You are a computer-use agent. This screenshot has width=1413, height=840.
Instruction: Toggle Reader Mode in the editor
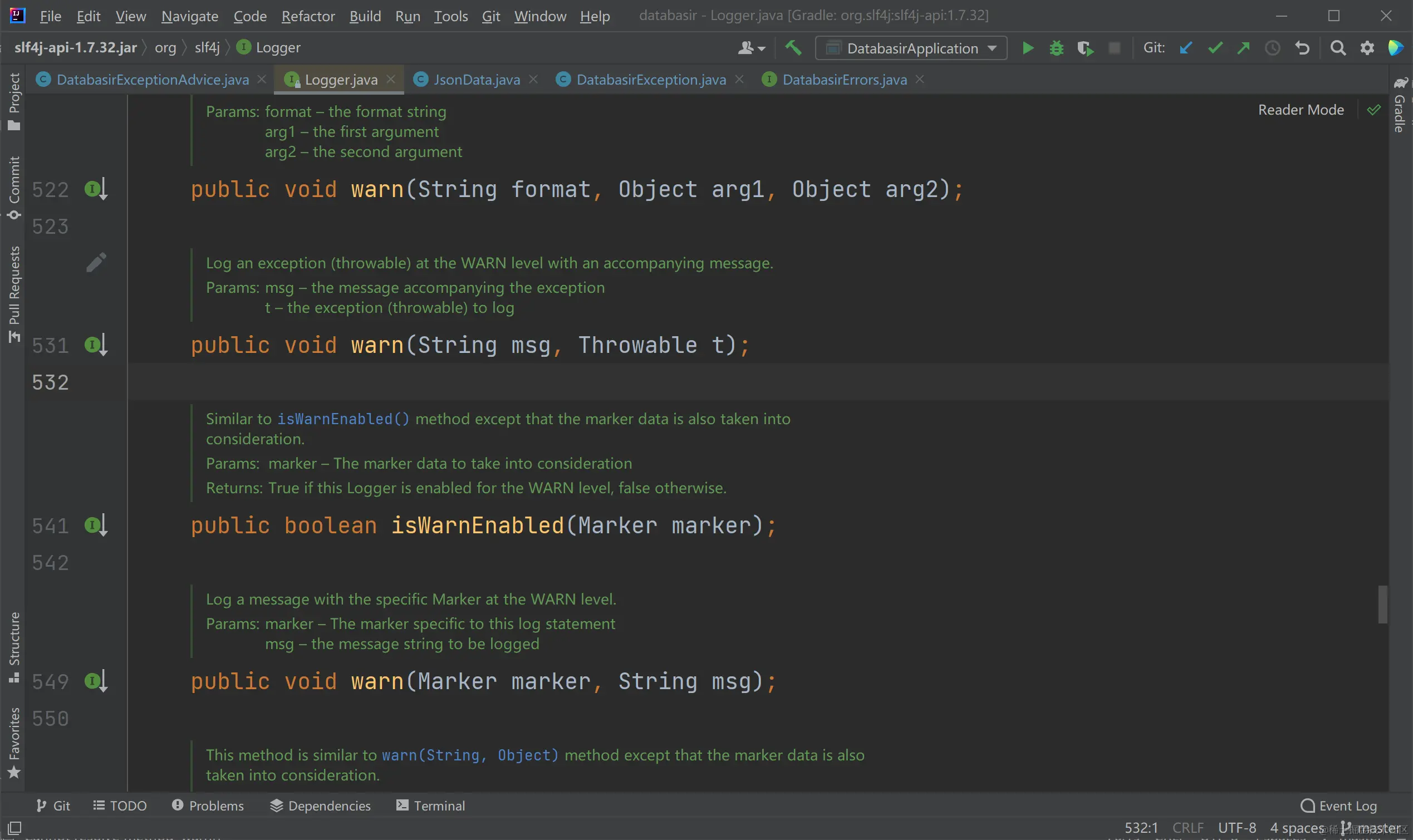click(1301, 110)
